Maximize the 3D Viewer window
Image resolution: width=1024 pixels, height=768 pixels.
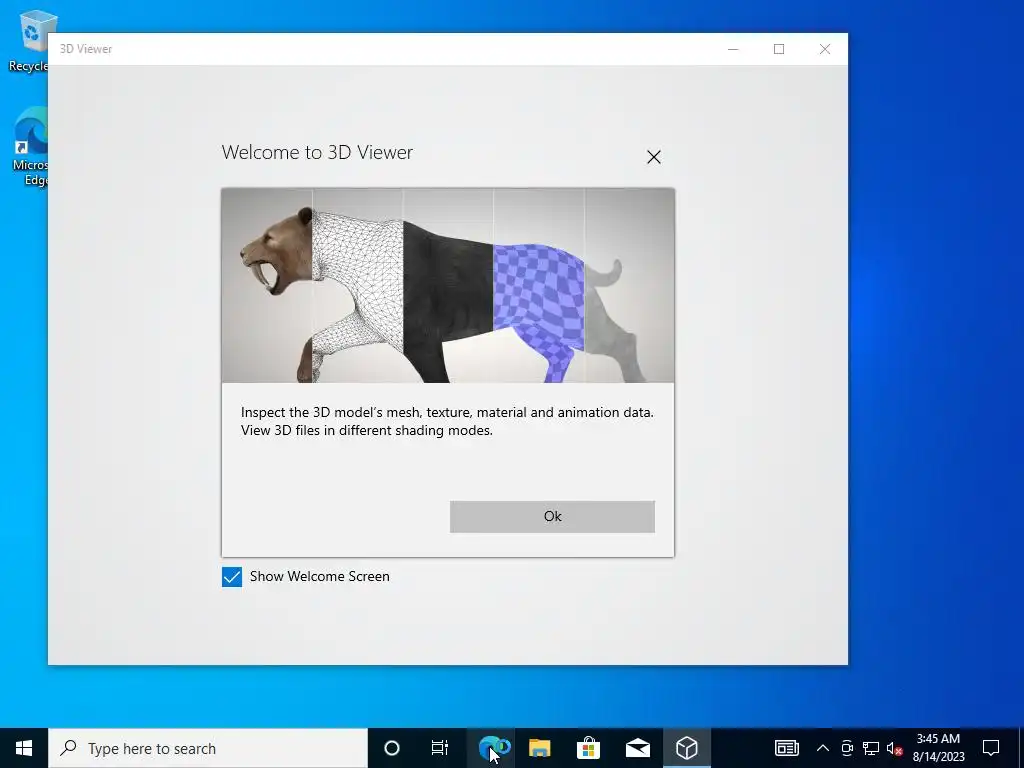[779, 49]
